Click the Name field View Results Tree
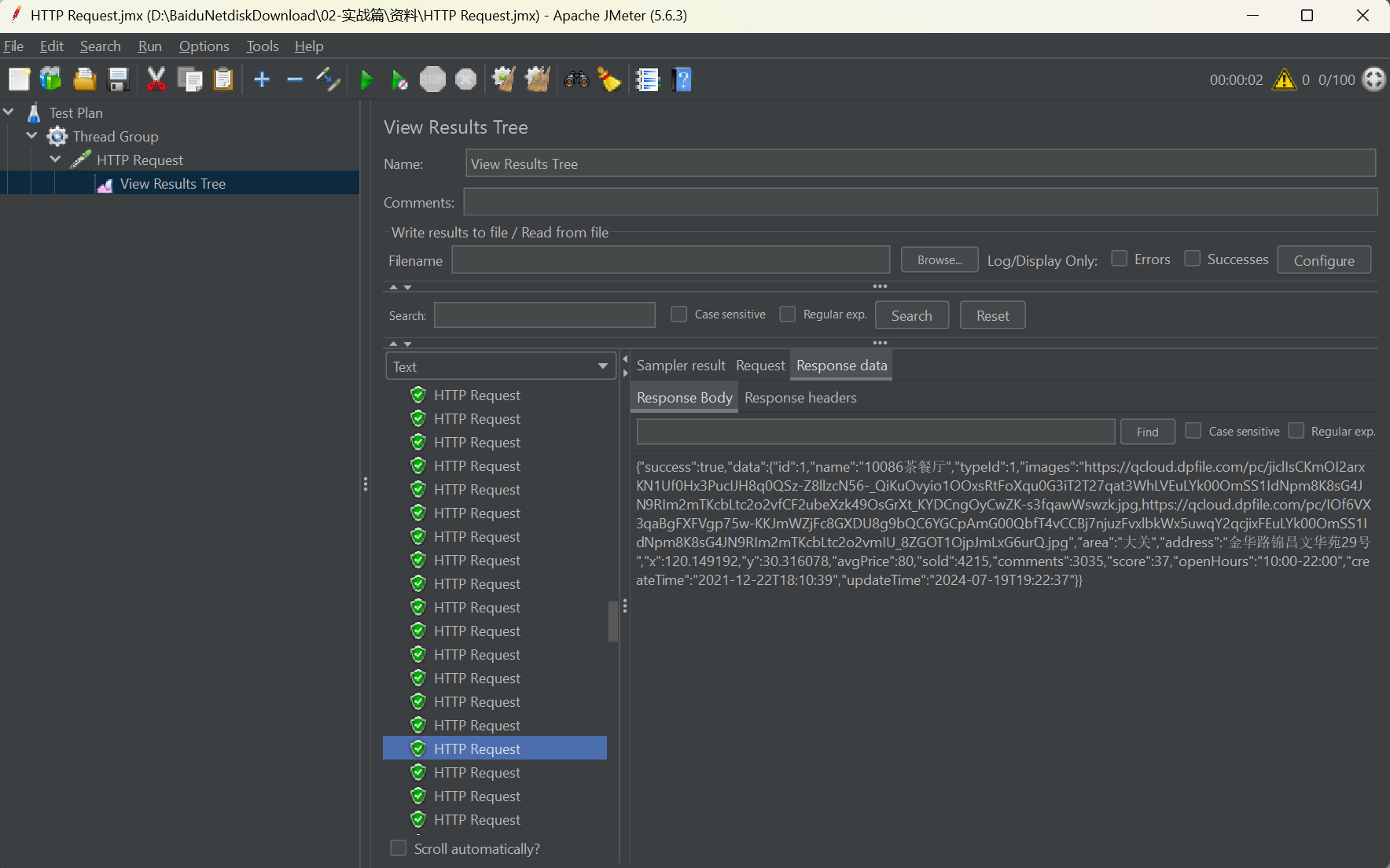This screenshot has height=868, width=1390. pyautogui.click(x=921, y=164)
